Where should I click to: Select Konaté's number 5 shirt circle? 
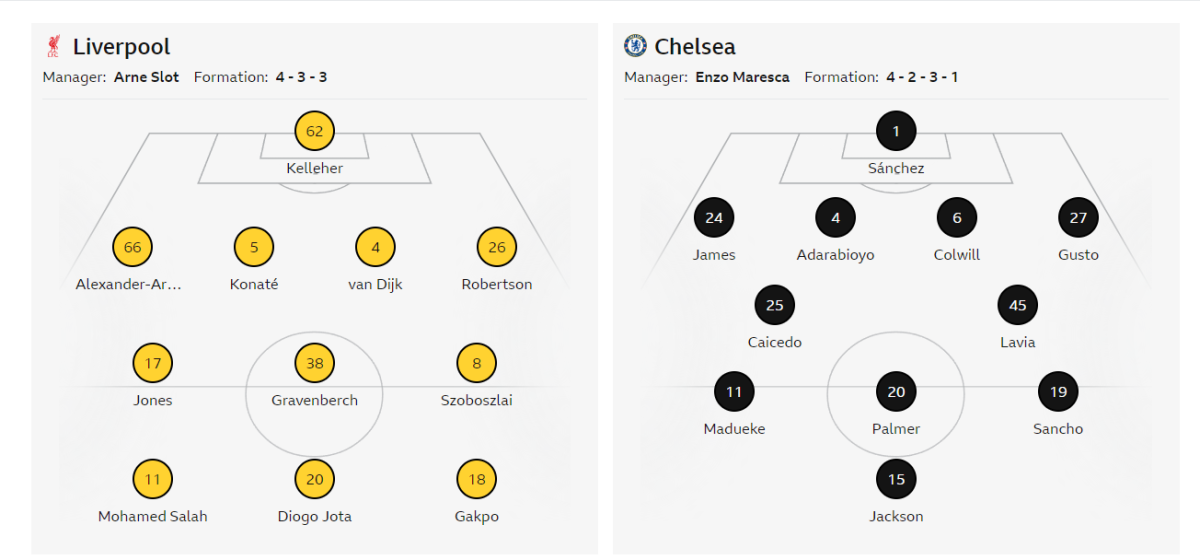254,247
